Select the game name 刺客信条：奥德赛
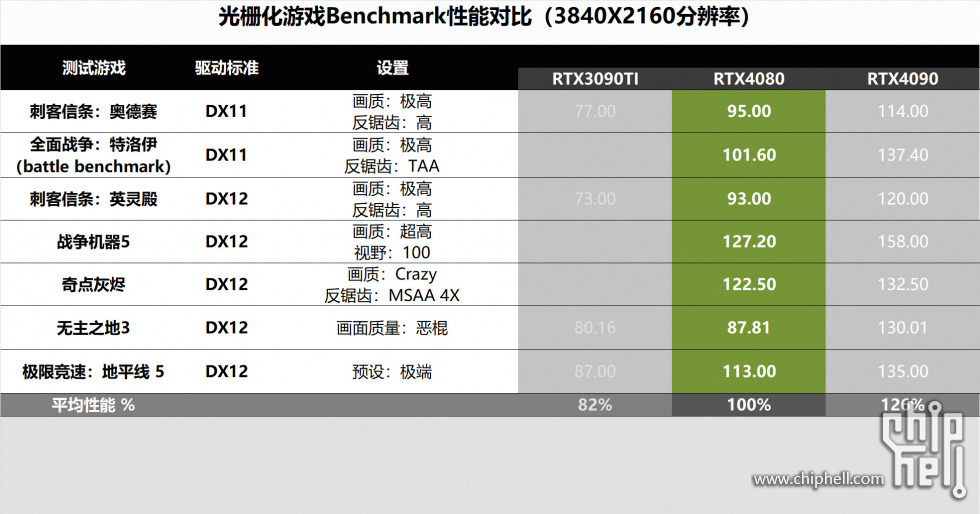This screenshot has width=980, height=514. tap(94, 111)
